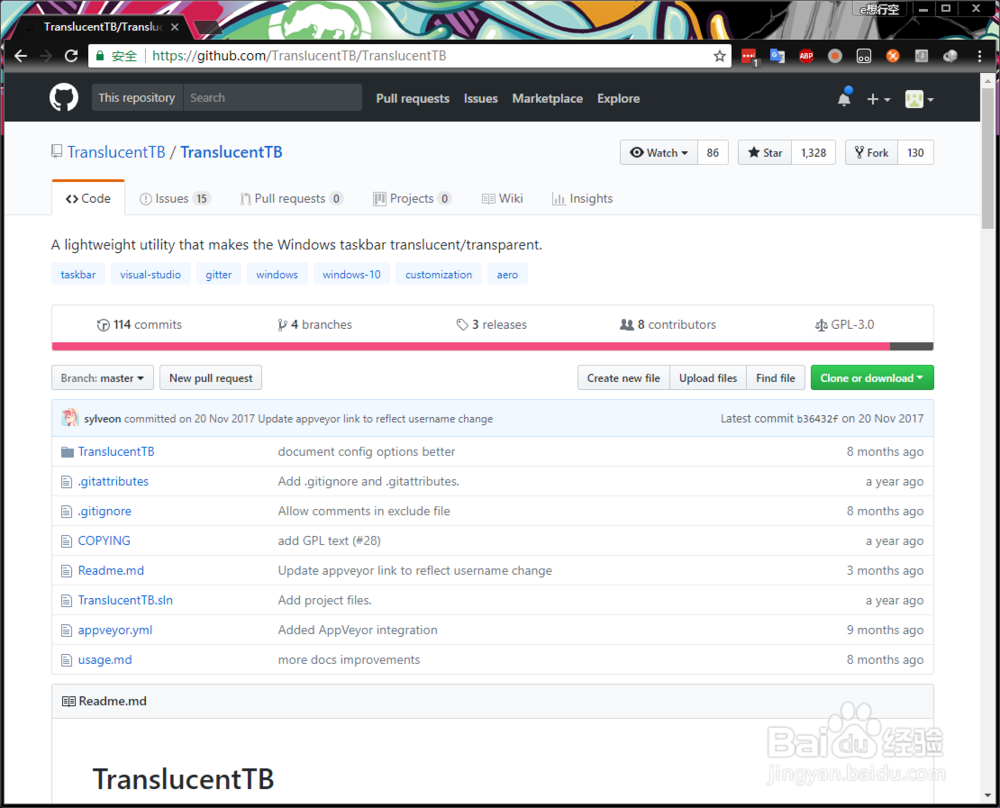Open repository Pull requests tab
The image size is (1000, 808).
click(291, 198)
